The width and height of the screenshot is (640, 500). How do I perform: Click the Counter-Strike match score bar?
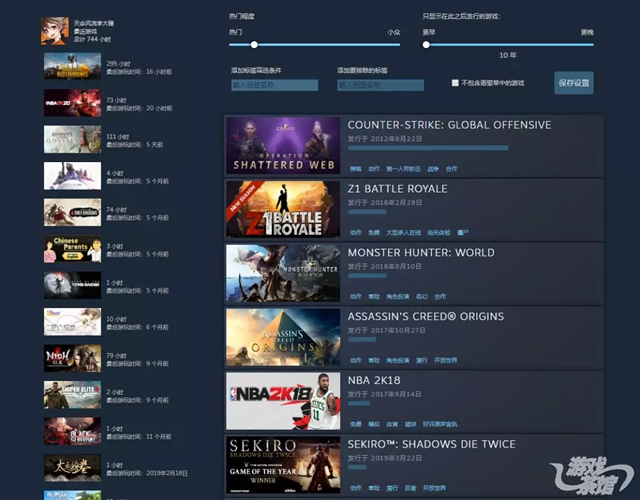pos(428,148)
